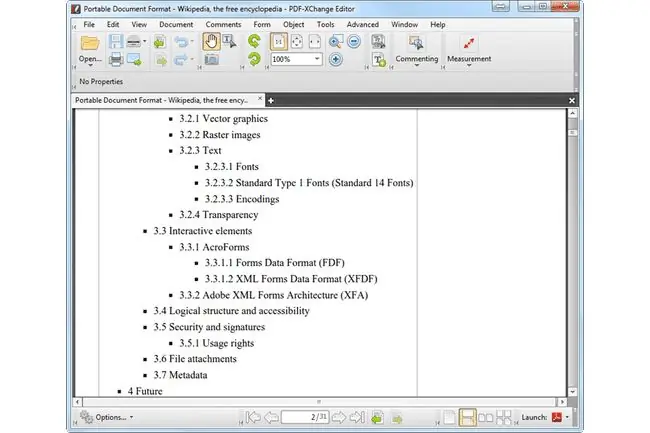Click the Undo arrow icon
650x433 pixels.
click(181, 41)
